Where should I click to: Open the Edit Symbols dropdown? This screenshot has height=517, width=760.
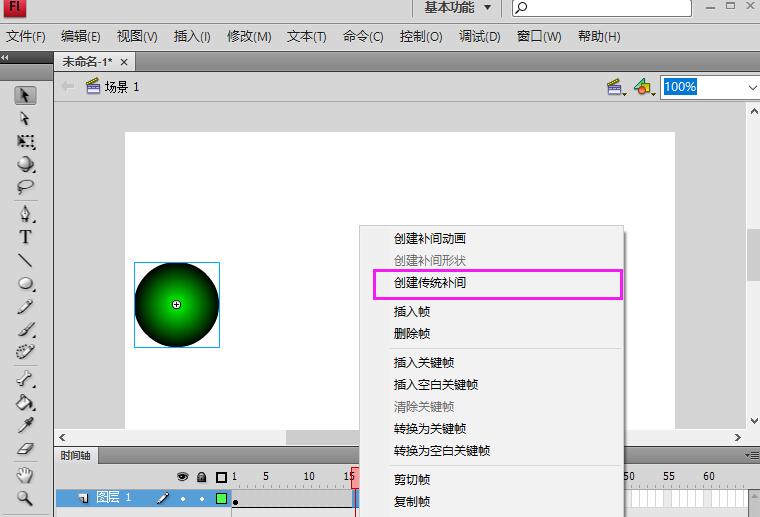coord(644,87)
